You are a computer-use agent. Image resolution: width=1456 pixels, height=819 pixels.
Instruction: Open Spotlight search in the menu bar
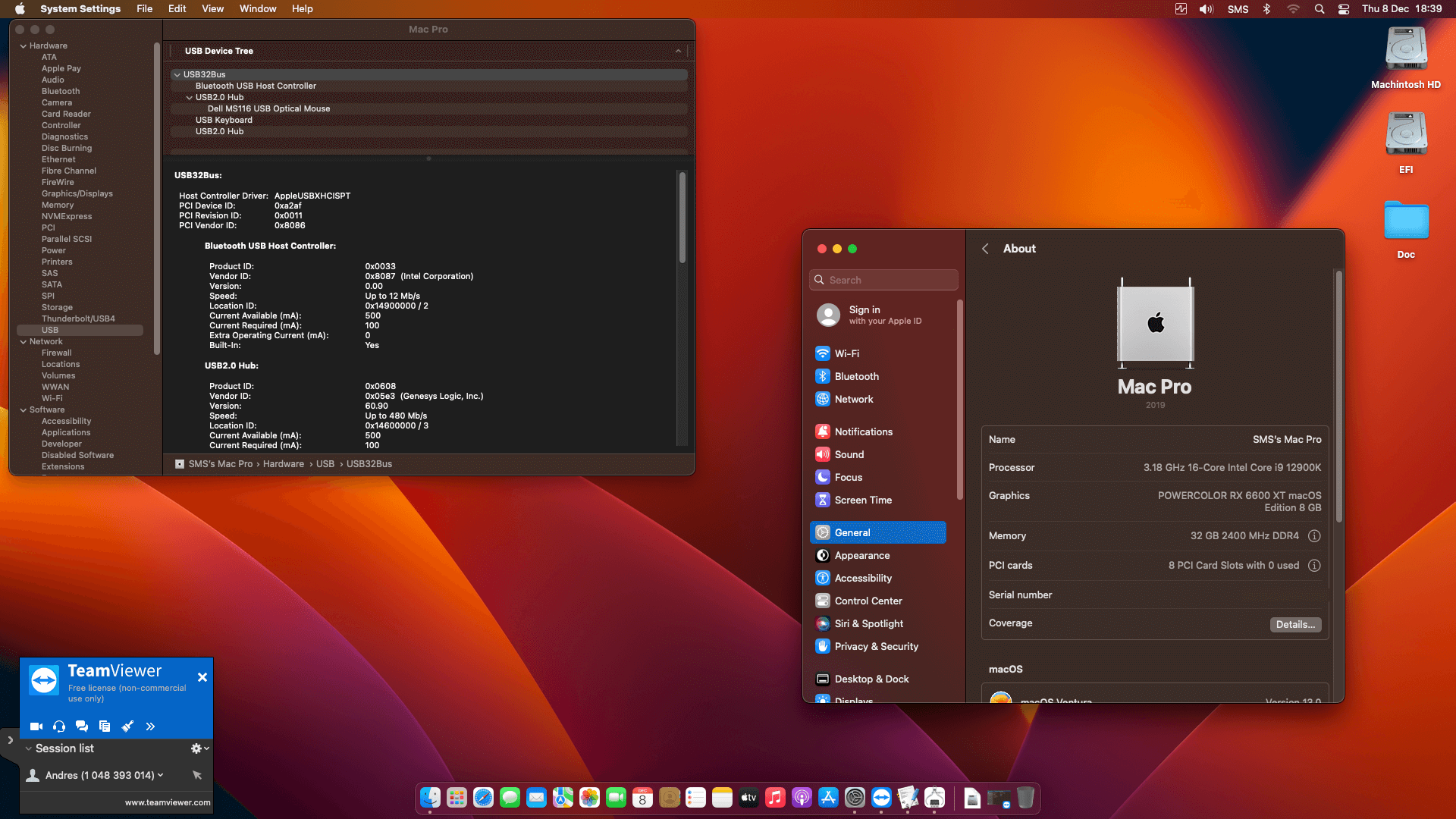click(1319, 9)
